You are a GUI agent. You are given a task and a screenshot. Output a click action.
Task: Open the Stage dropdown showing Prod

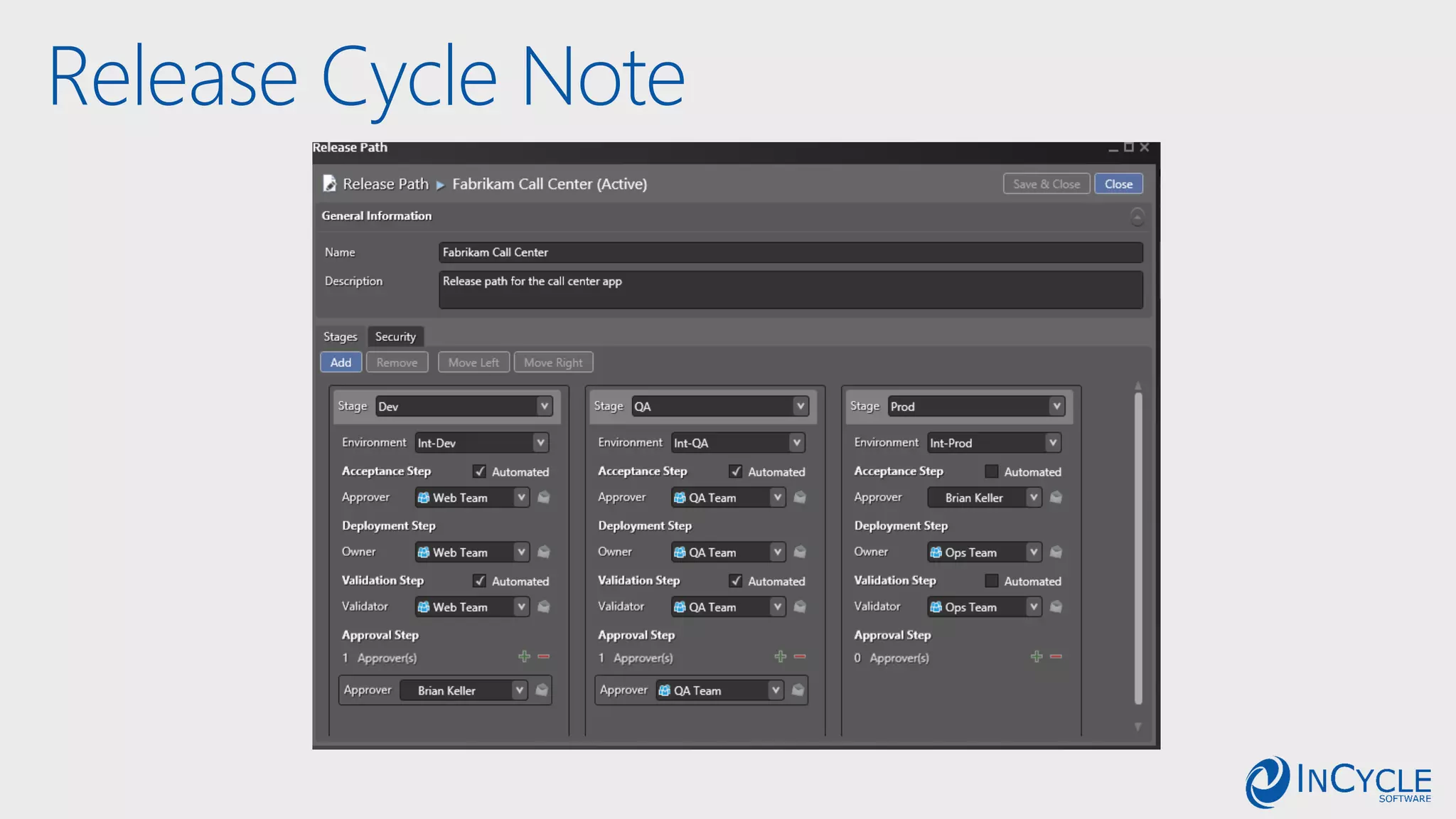(976, 406)
